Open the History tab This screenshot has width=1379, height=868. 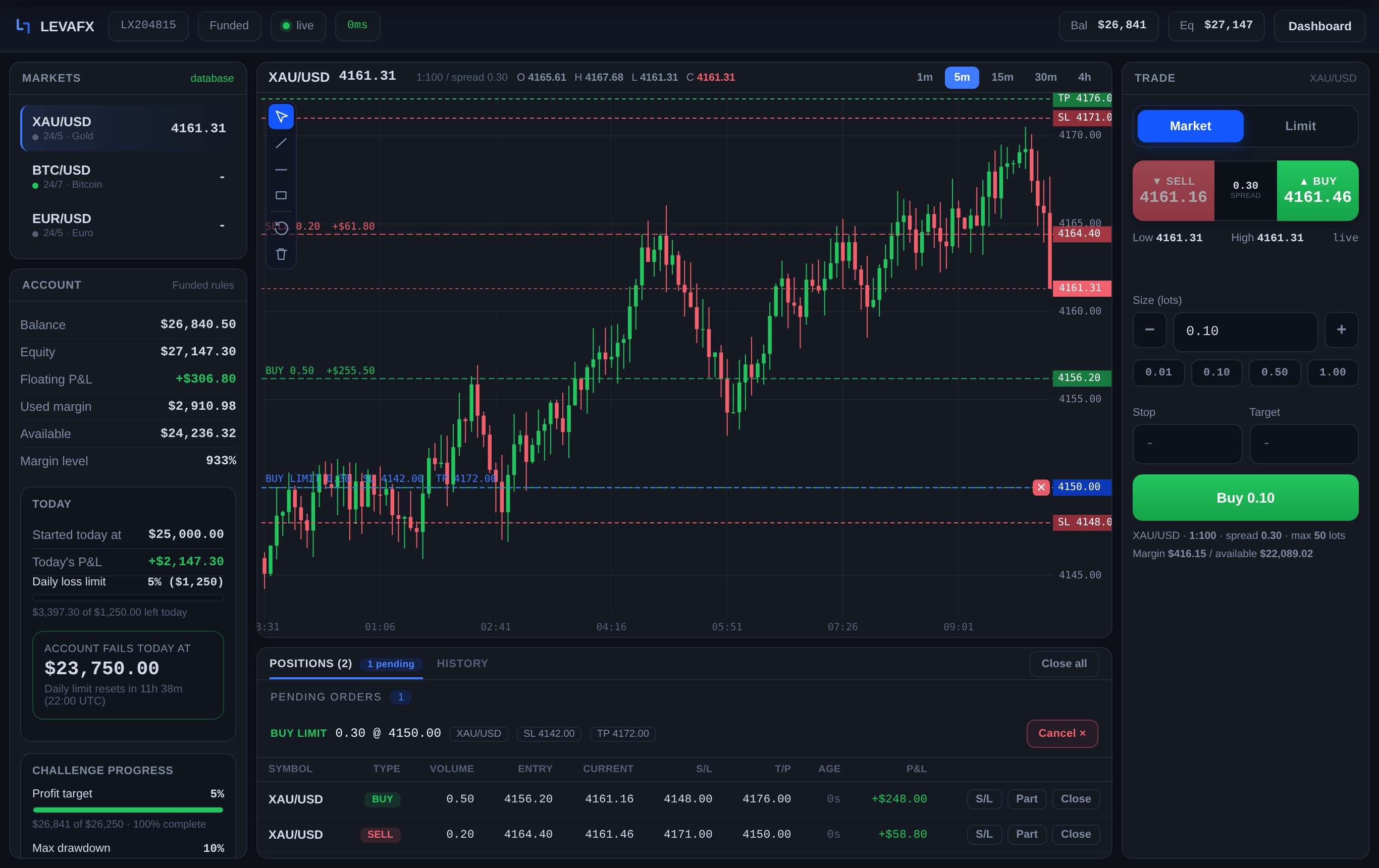(x=462, y=664)
